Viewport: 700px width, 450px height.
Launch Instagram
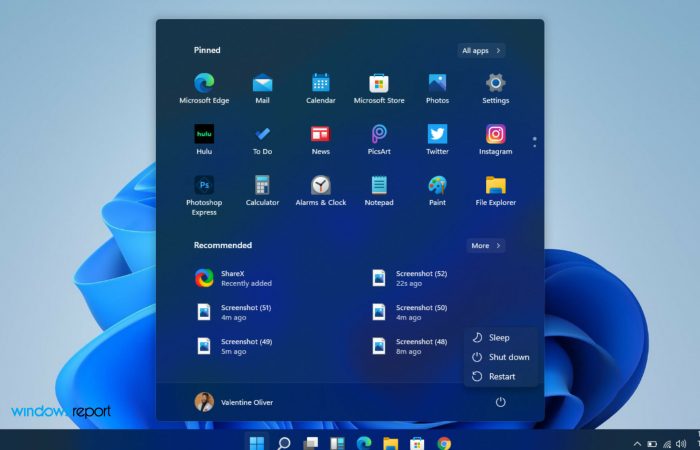(x=496, y=140)
